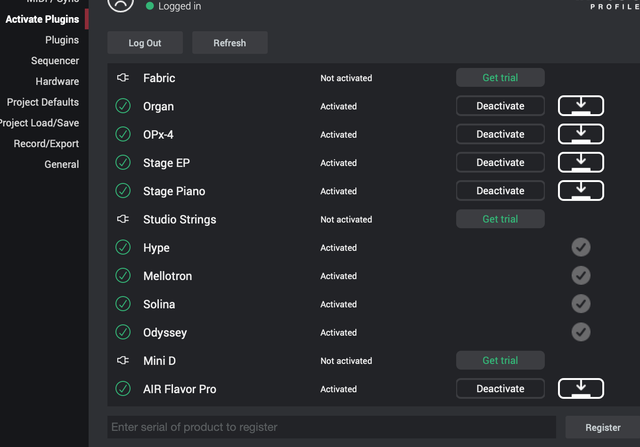This screenshot has height=447, width=640.
Task: Click the green check icon beside Mellotron
Action: (123, 276)
